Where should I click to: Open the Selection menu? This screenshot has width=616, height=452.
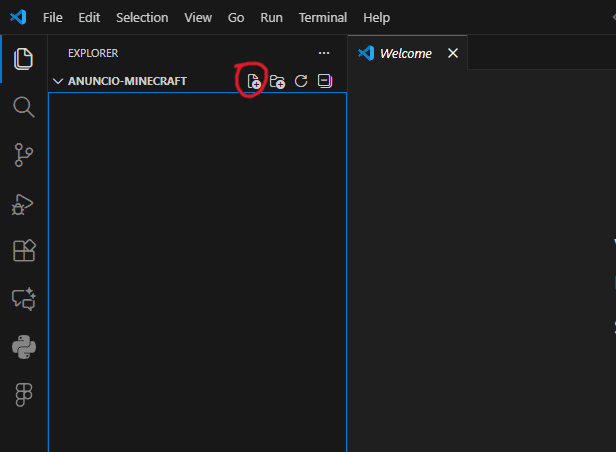point(142,18)
